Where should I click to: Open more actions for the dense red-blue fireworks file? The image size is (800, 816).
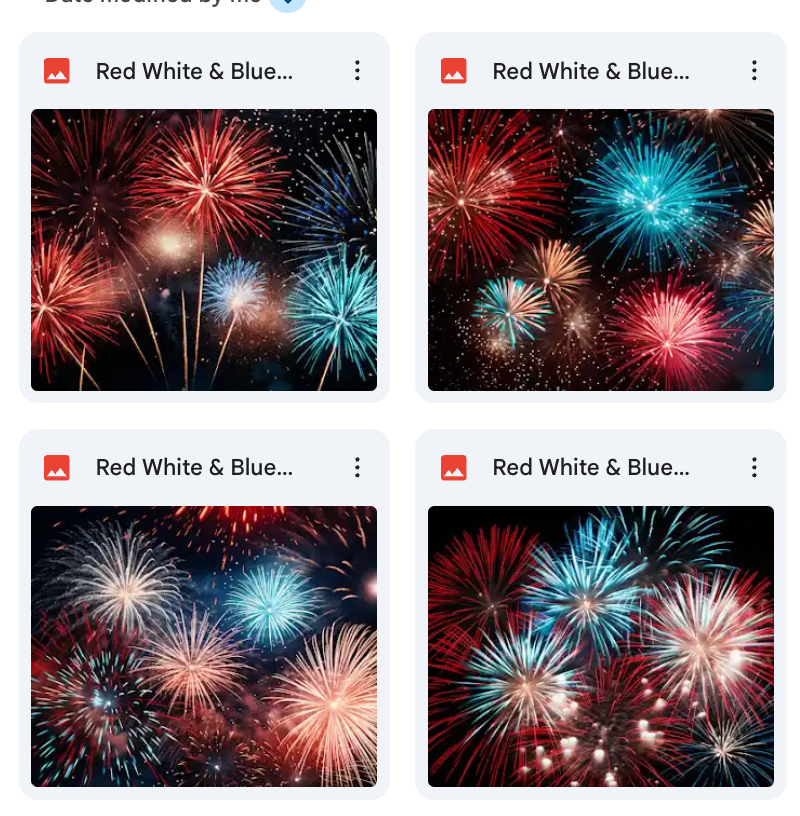754,467
